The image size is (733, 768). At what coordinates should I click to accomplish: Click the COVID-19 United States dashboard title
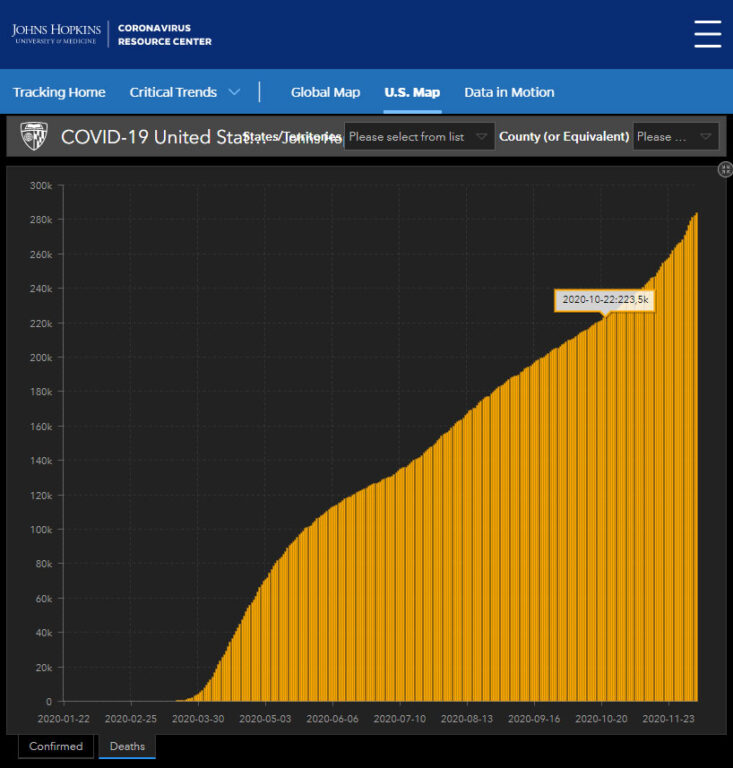(163, 137)
